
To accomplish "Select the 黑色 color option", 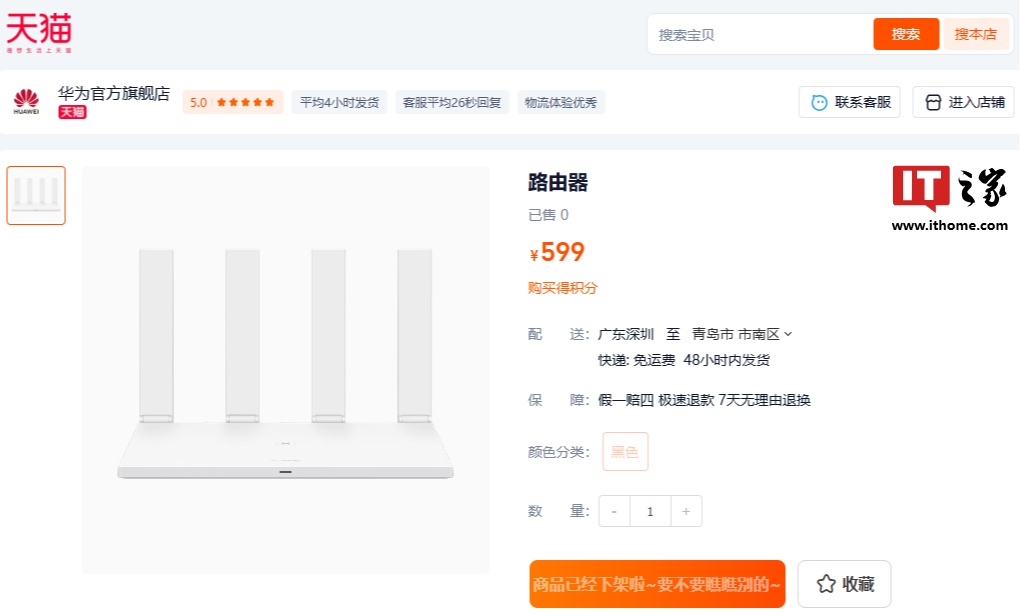I will click(625, 452).
